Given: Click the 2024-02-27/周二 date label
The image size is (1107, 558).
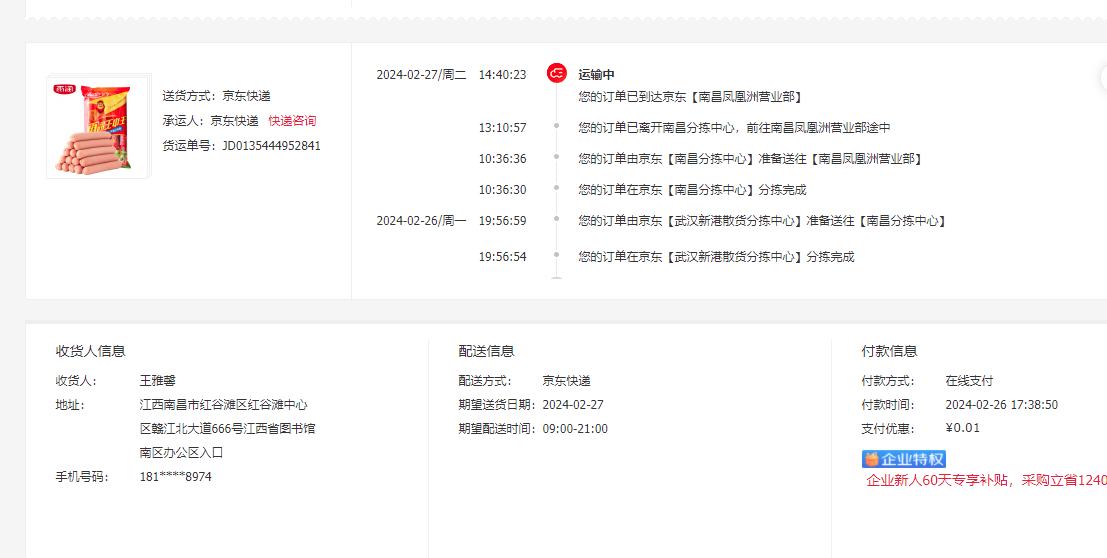Looking at the screenshot, I should pos(421,74).
